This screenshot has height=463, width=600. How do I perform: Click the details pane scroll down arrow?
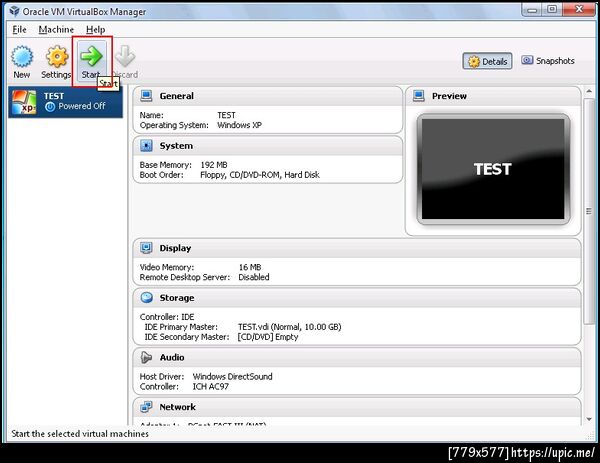click(589, 419)
